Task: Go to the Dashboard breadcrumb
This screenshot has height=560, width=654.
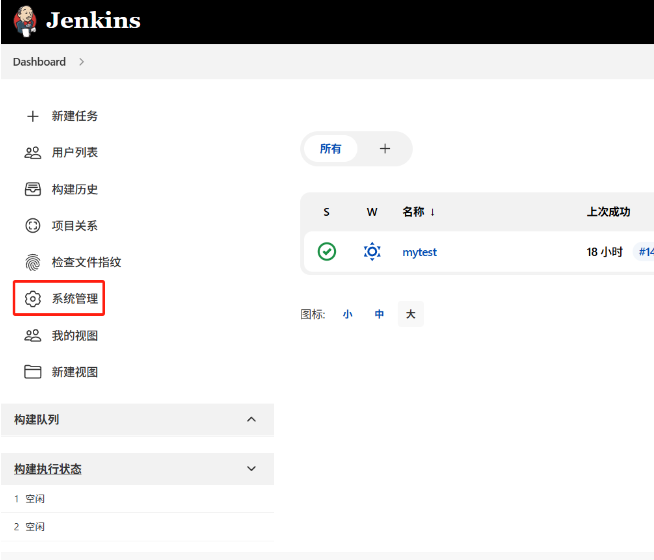Action: coord(39,62)
